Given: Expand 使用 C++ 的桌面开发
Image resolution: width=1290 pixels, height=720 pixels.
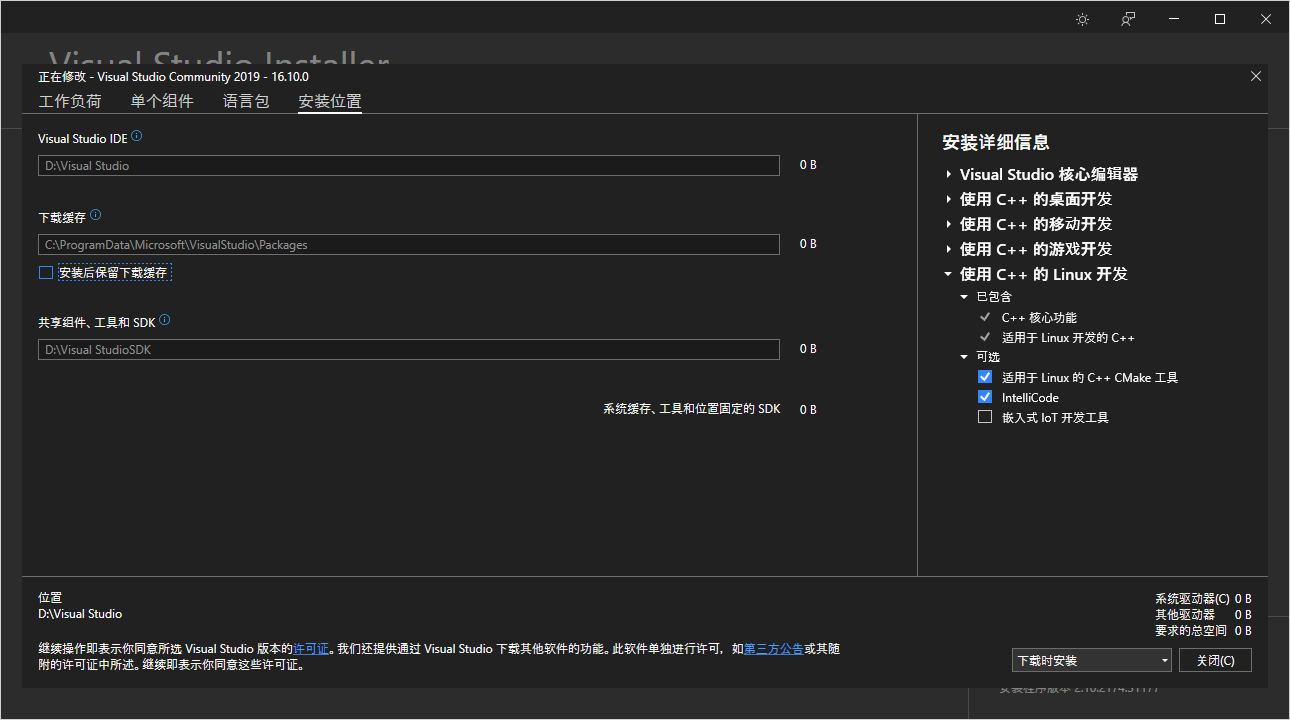Looking at the screenshot, I should pos(948,199).
